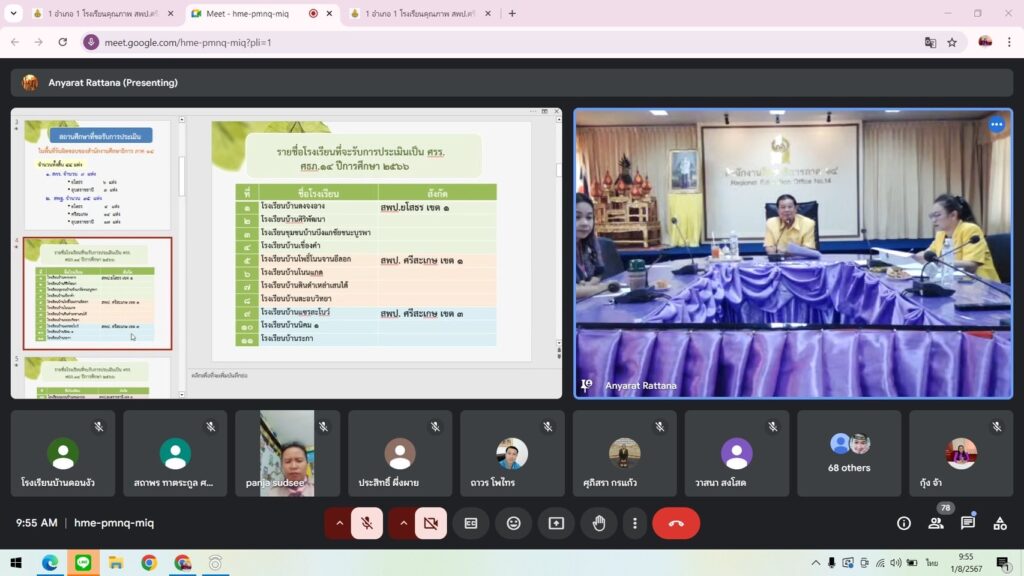
Task: Leave the call with red hang-up button
Action: (x=676, y=523)
